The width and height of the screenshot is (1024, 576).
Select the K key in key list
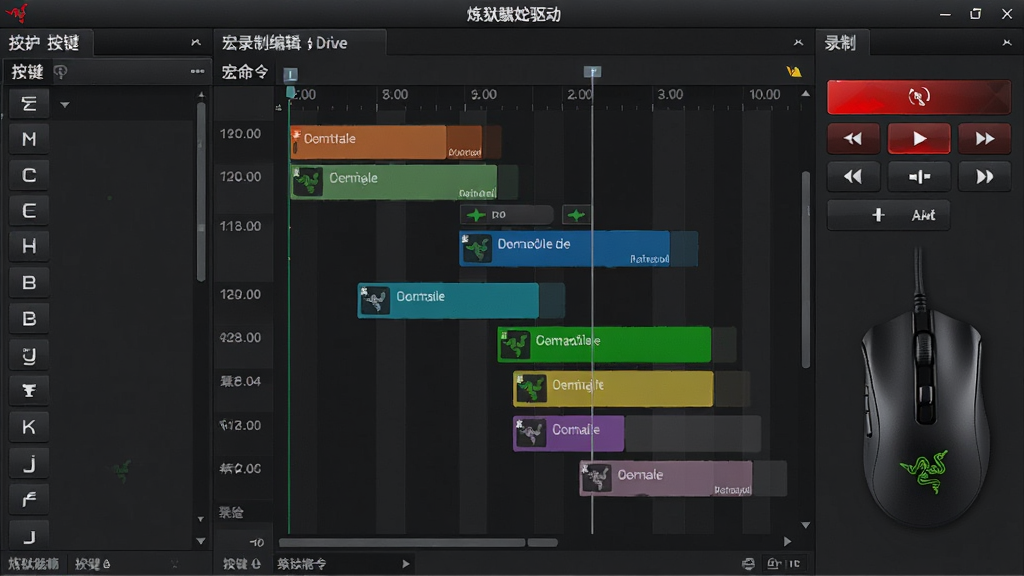(x=29, y=427)
